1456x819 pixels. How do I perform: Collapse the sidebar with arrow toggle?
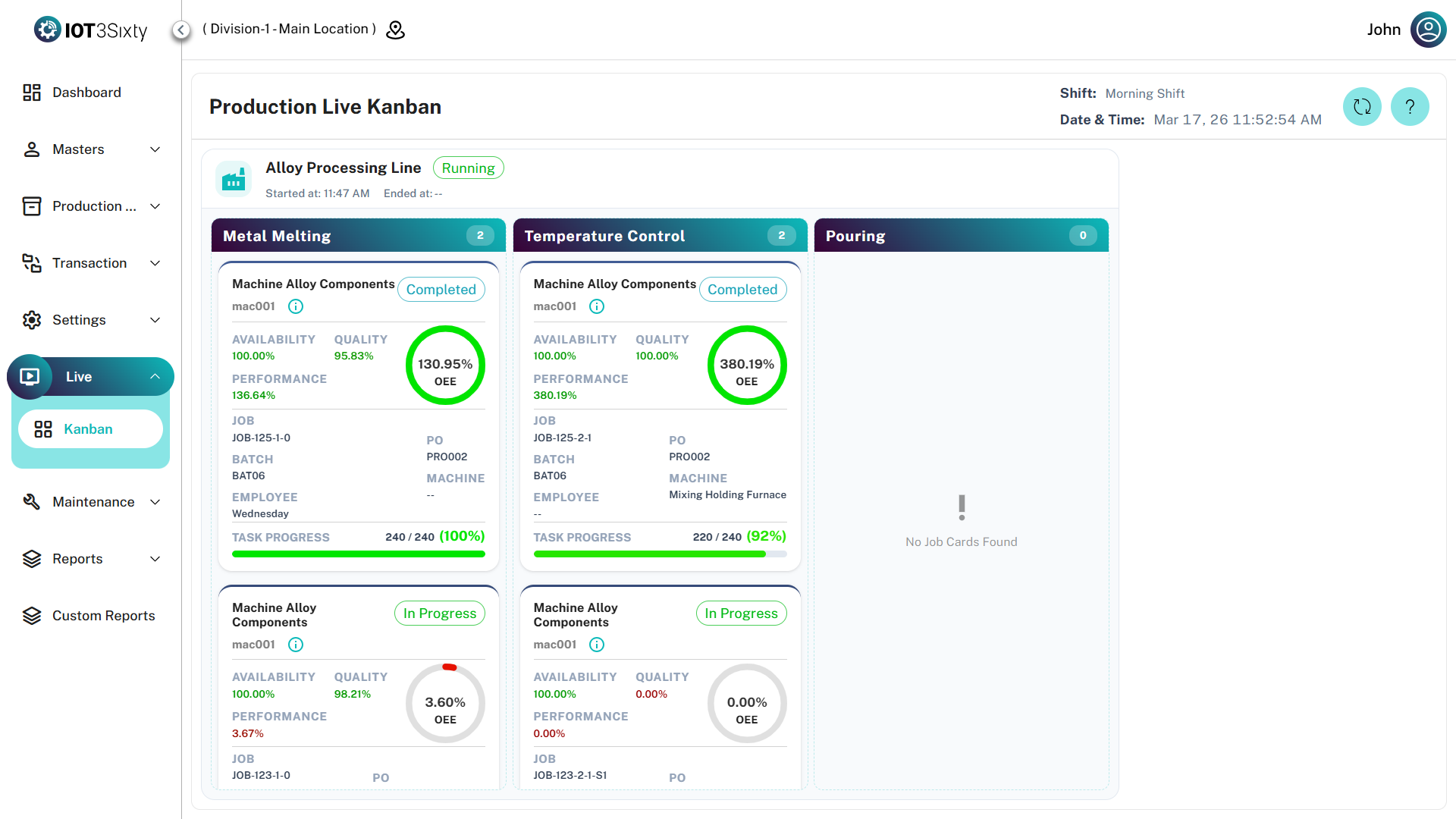pos(180,30)
